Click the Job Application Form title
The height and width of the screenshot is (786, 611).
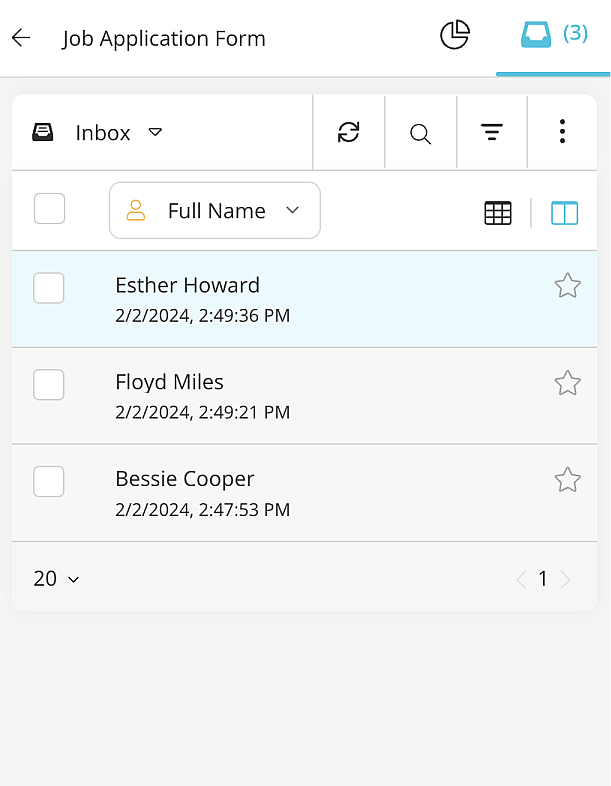pos(163,39)
